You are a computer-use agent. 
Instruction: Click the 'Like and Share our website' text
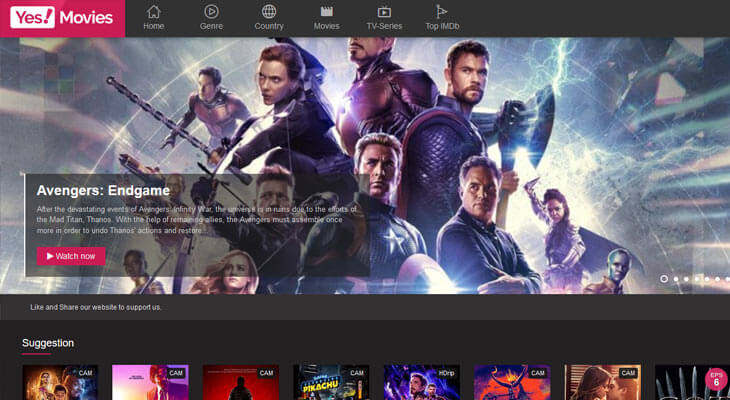coord(96,307)
